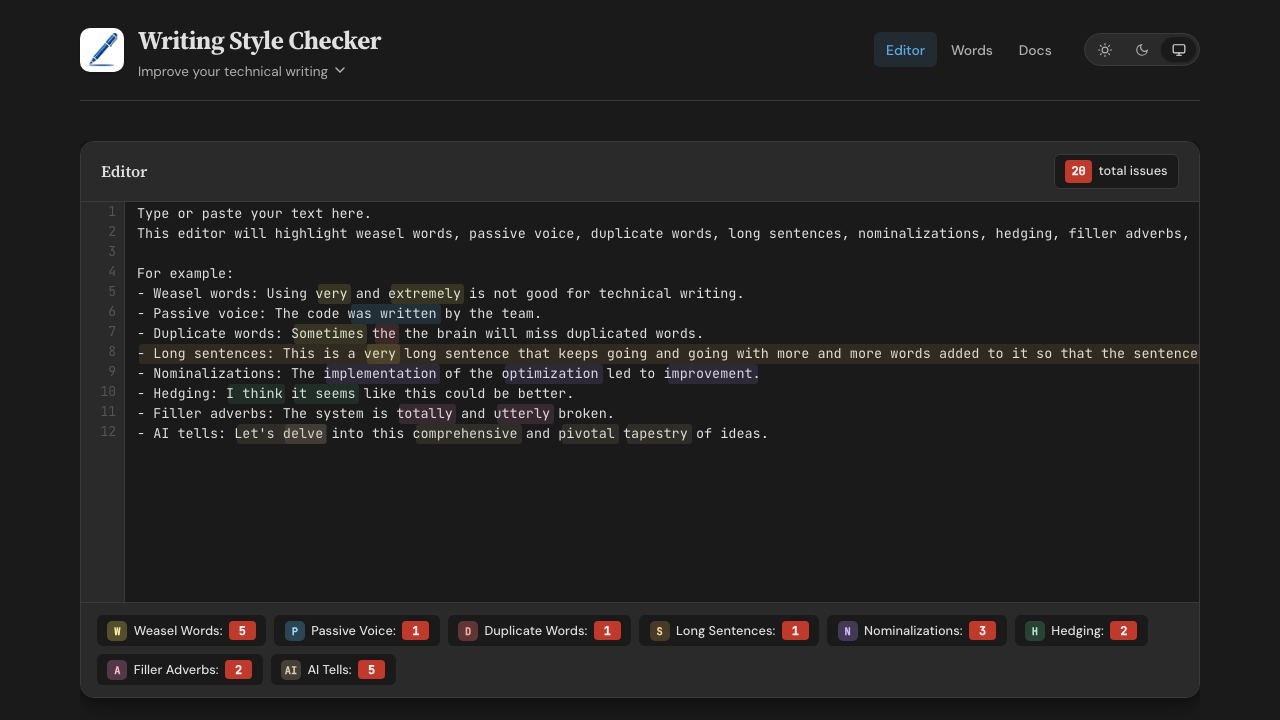This screenshot has width=1280, height=720.
Task: Click highlighted word 'implementation'
Action: coord(380,373)
